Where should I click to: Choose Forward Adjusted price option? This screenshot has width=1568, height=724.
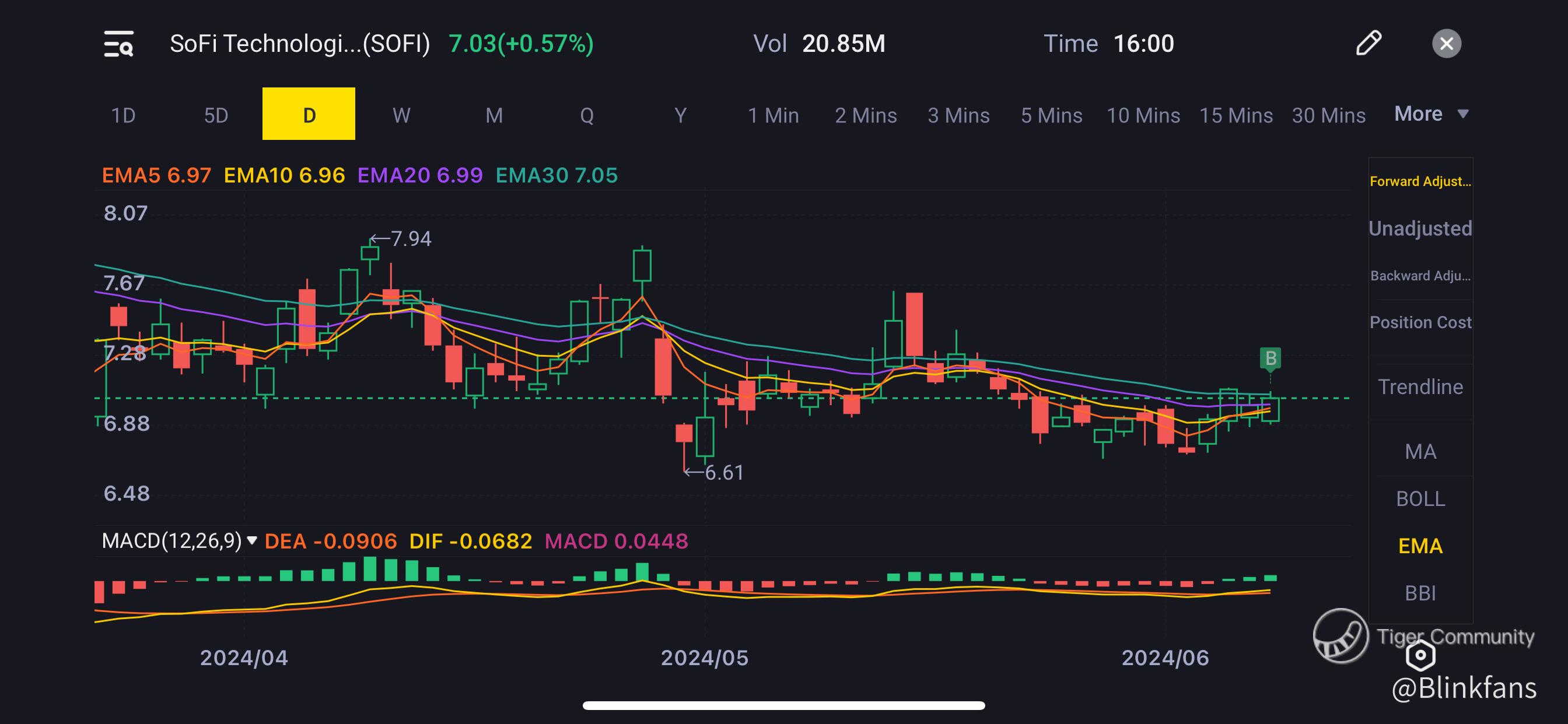click(x=1420, y=181)
